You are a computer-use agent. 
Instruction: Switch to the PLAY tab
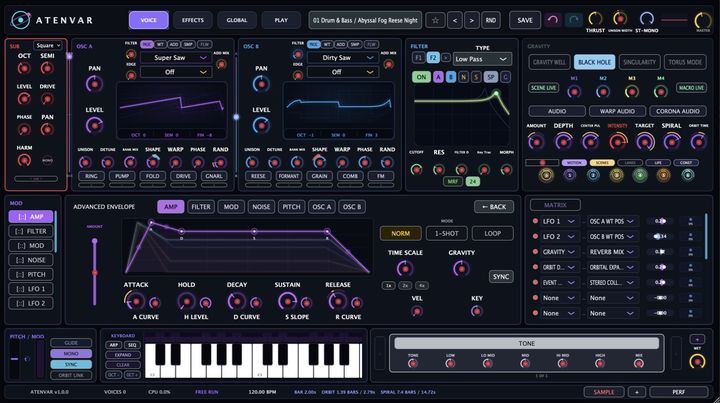[281, 20]
